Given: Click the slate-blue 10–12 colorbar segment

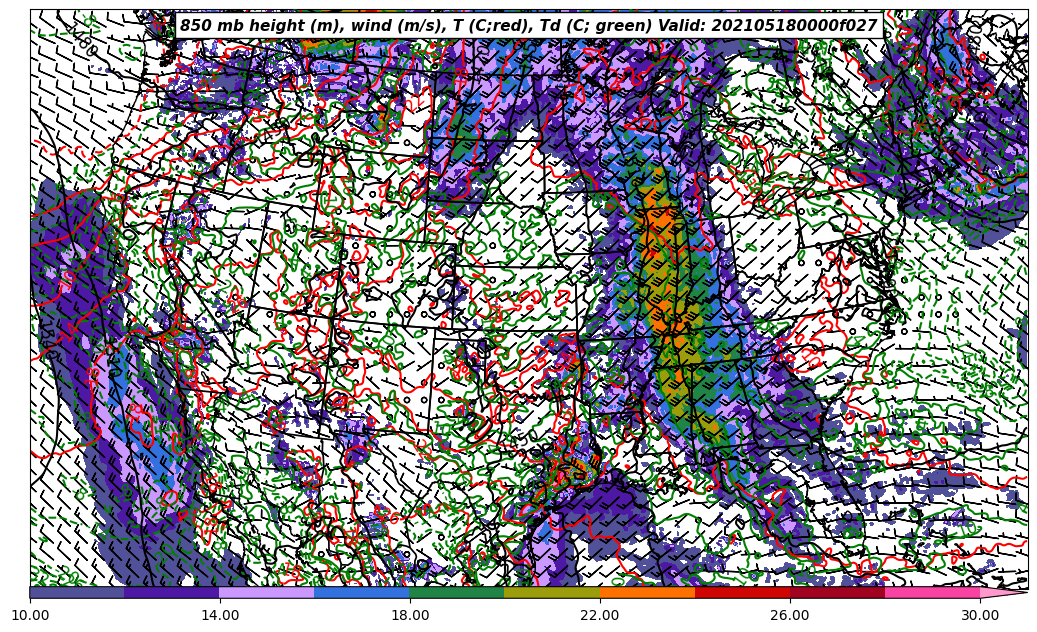Looking at the screenshot, I should 77,592.
